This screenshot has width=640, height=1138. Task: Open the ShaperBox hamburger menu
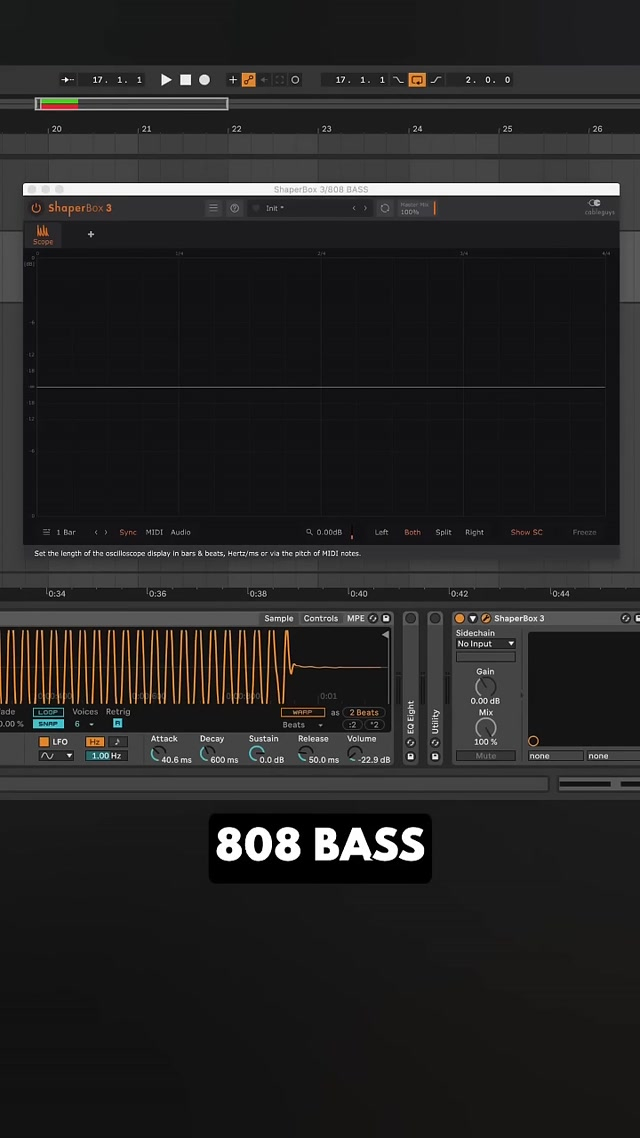[213, 208]
